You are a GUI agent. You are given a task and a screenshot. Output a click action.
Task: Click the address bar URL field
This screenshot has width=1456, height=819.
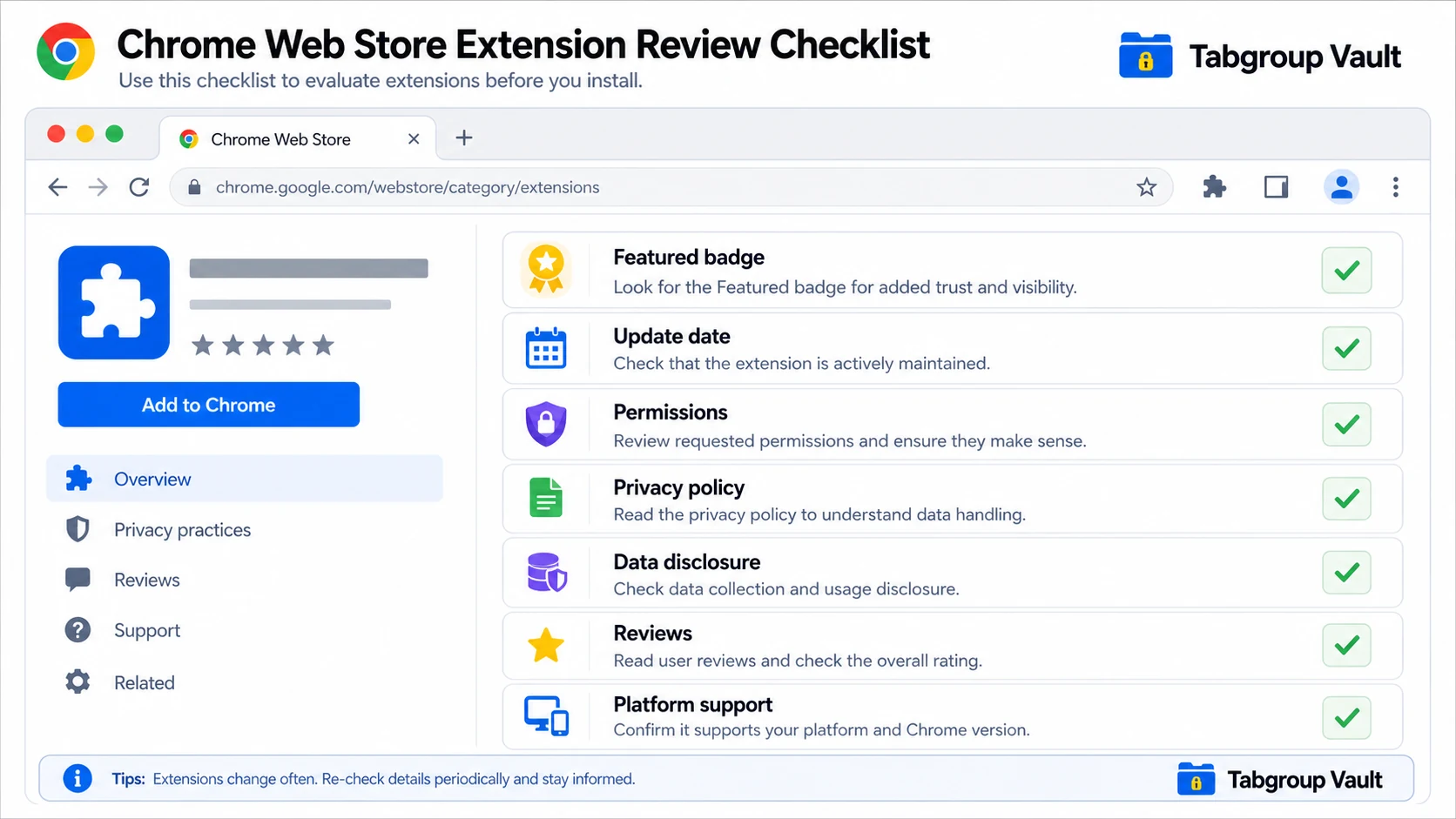(671, 187)
